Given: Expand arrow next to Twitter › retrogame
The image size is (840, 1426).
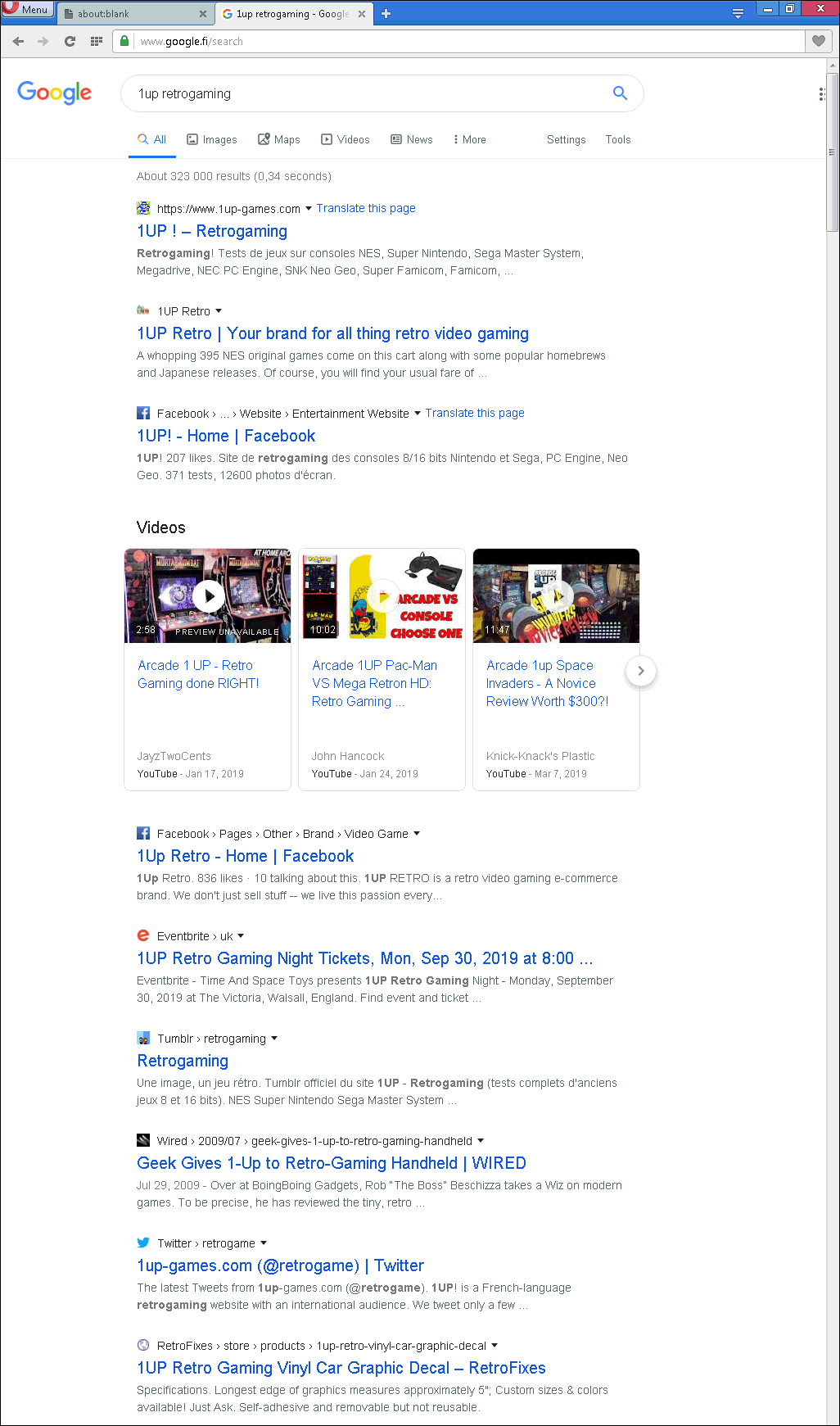Looking at the screenshot, I should click(x=264, y=1243).
